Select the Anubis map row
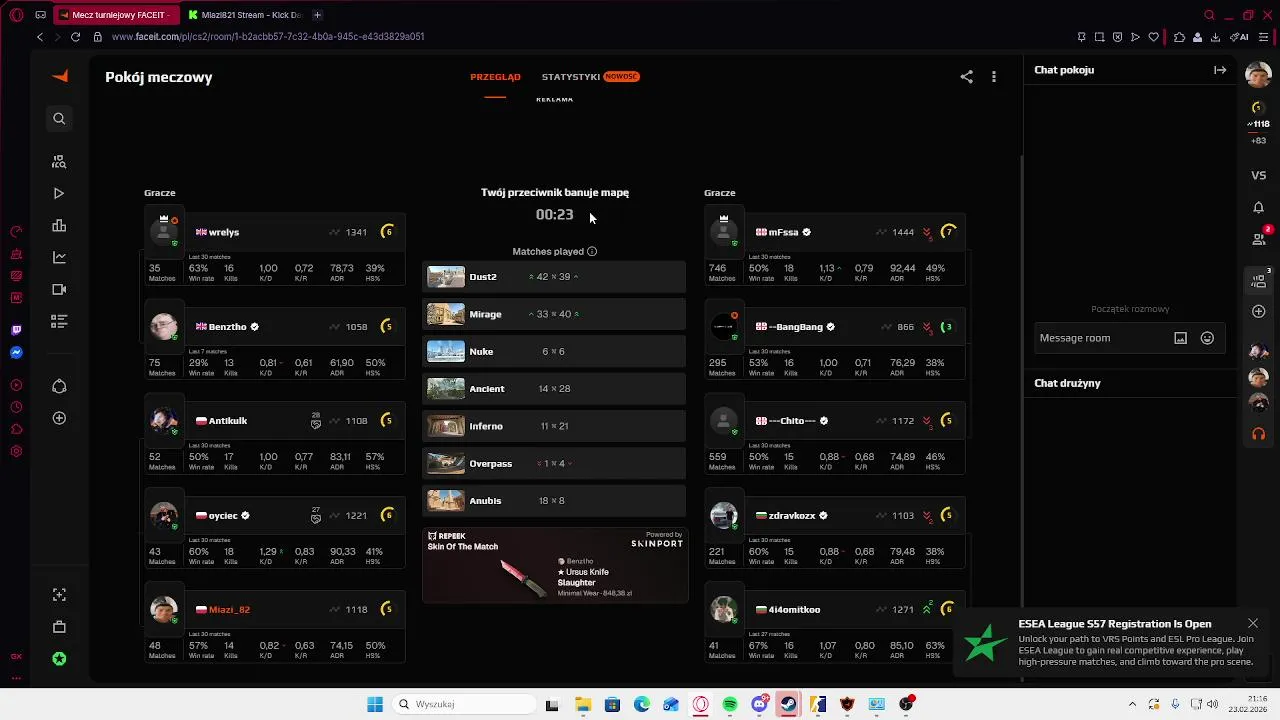Screen dimensions: 1280x720 coord(554,501)
